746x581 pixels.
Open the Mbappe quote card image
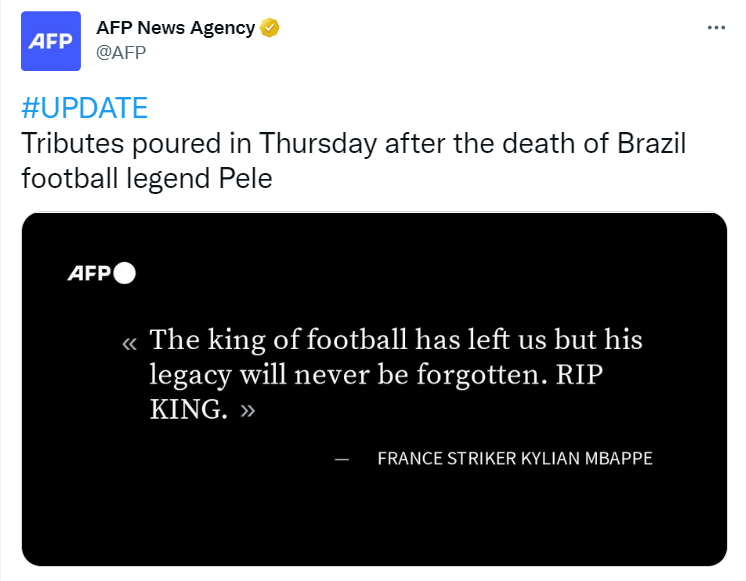coord(374,389)
